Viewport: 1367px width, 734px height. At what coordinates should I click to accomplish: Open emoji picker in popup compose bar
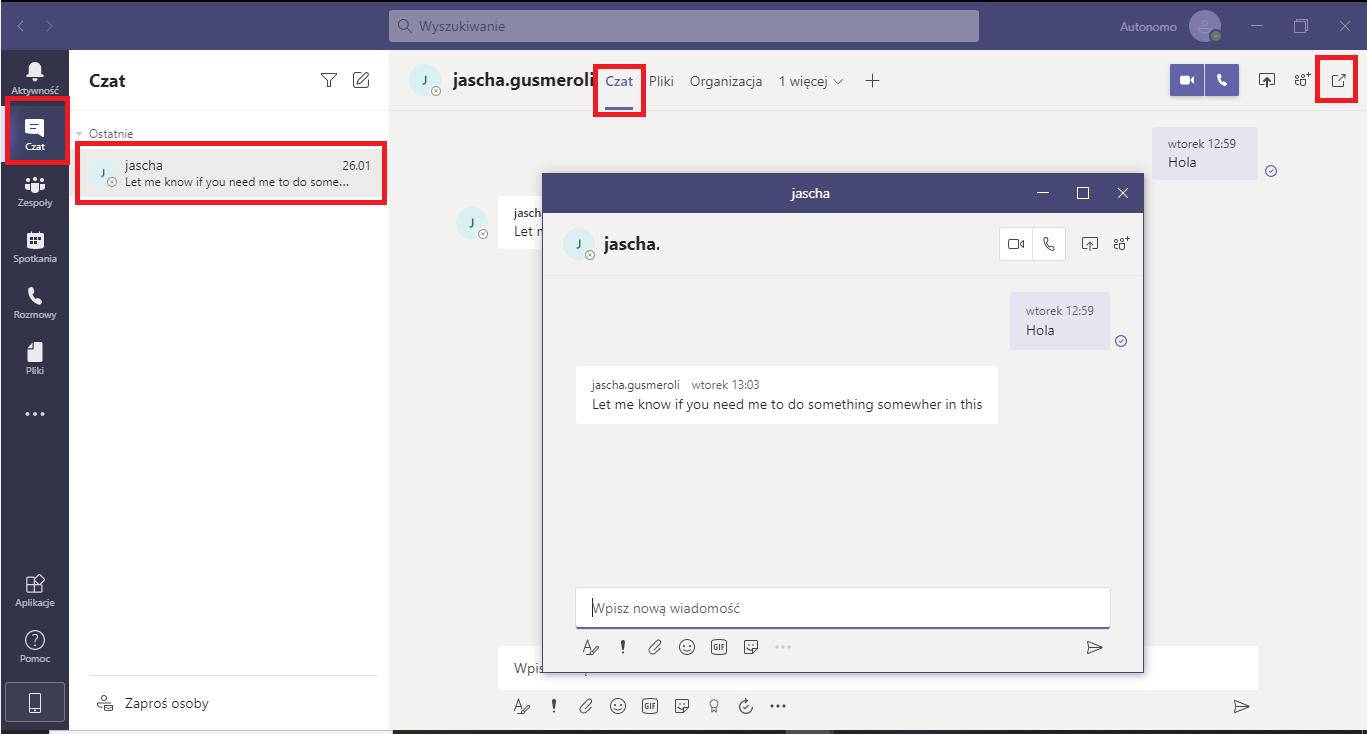coord(687,648)
